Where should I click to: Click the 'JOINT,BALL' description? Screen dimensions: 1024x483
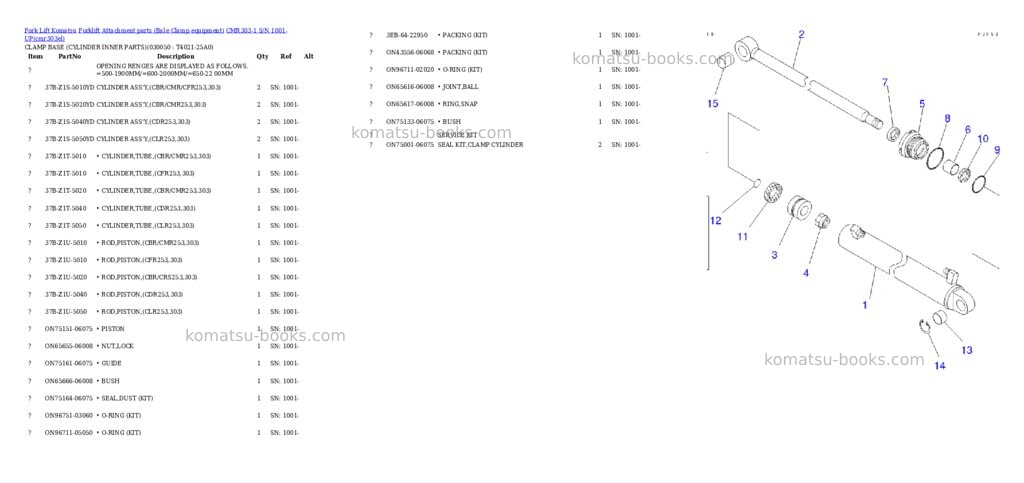click(458, 87)
